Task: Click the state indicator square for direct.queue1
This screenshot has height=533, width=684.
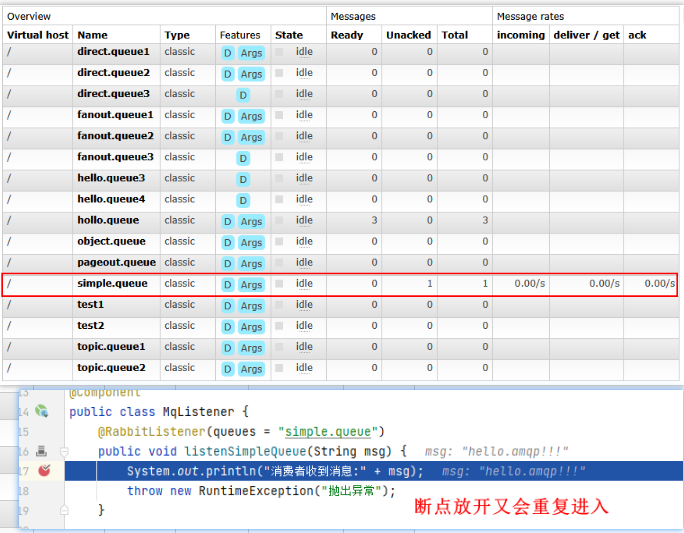Action: [280, 52]
